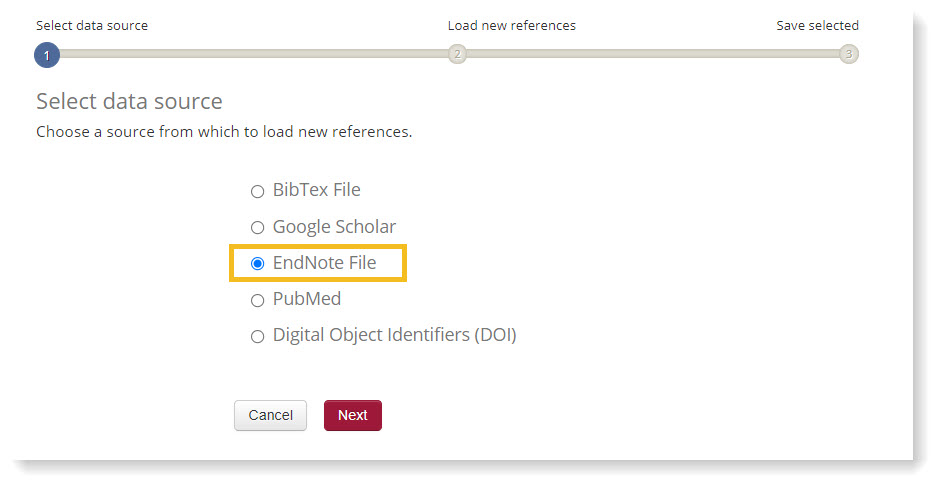
Task: Click progress bar between steps 1 and 2
Action: 250,54
